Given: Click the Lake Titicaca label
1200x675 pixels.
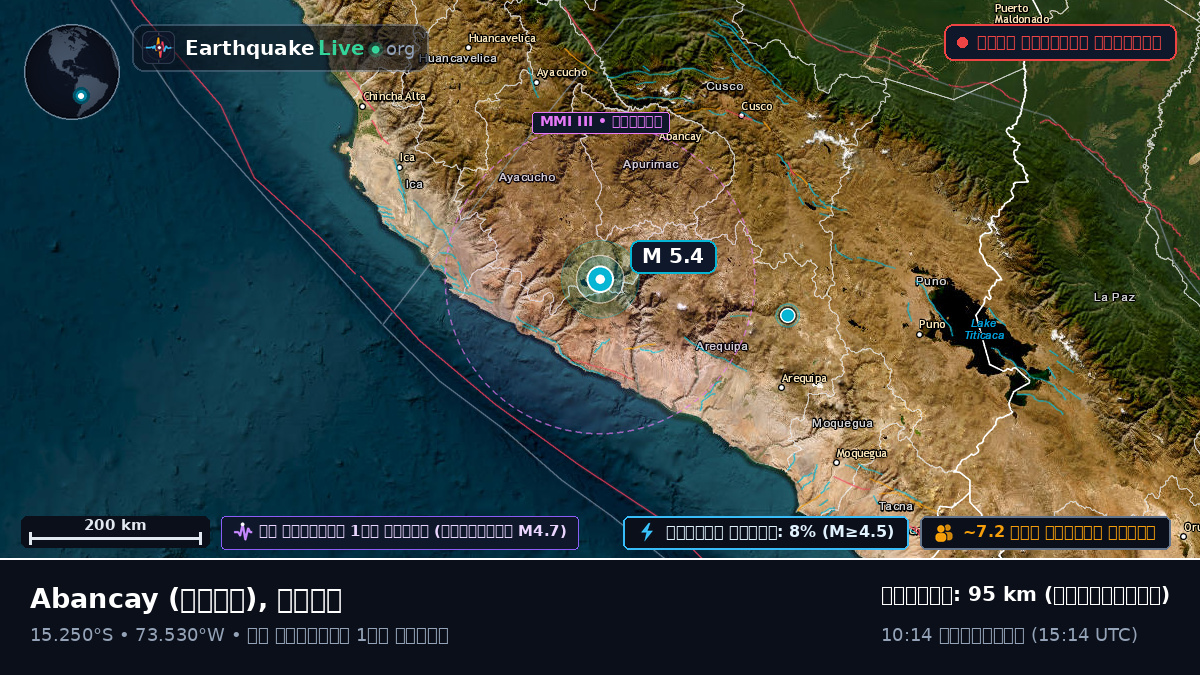Looking at the screenshot, I should (984, 329).
